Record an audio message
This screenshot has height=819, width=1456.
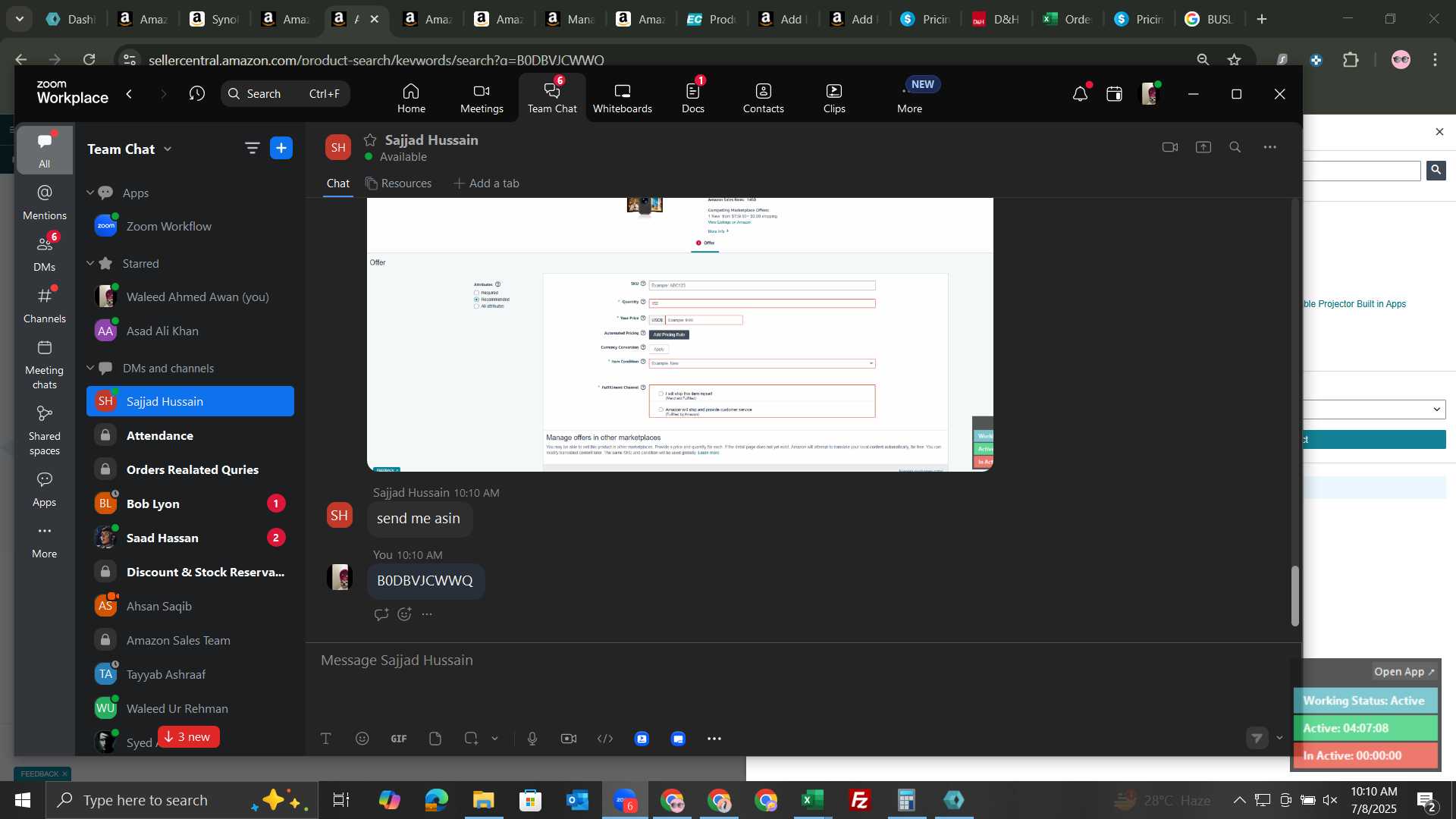(532, 739)
